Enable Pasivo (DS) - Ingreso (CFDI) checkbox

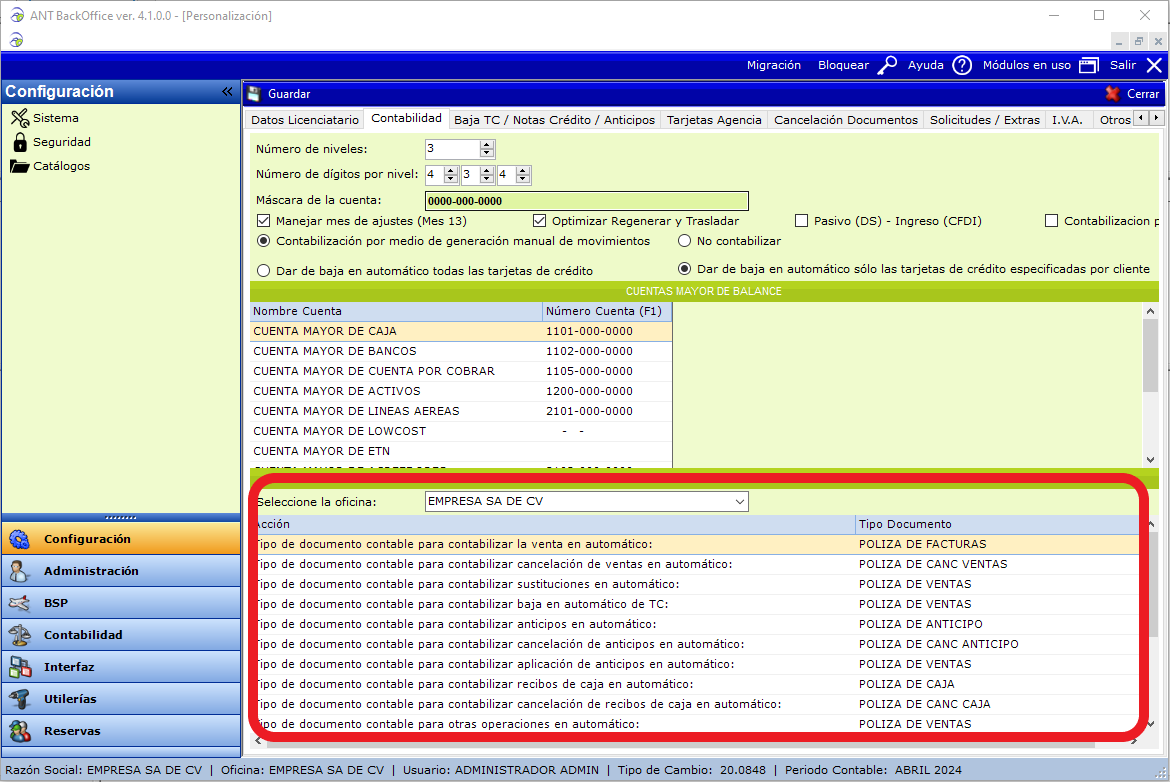tap(801, 221)
